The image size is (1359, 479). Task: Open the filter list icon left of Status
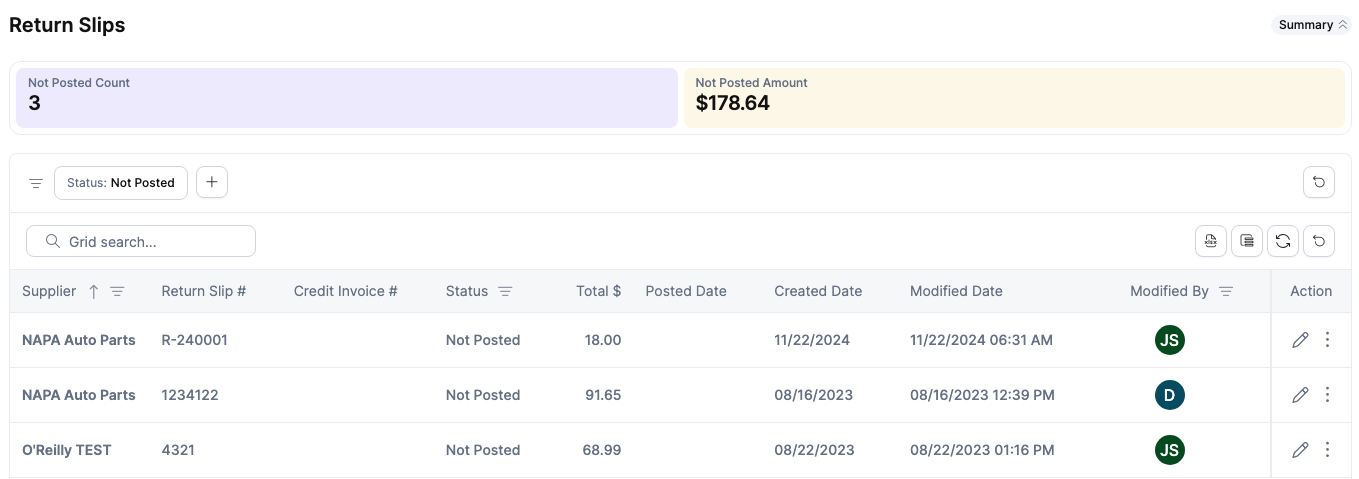[x=36, y=183]
